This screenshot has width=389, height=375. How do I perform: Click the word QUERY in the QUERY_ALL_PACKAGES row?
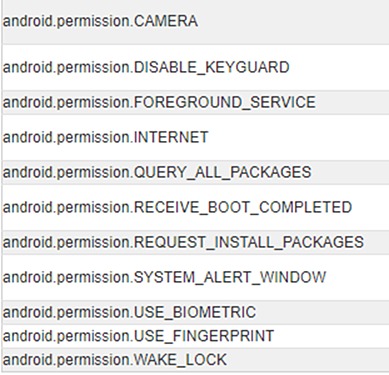[160, 172]
